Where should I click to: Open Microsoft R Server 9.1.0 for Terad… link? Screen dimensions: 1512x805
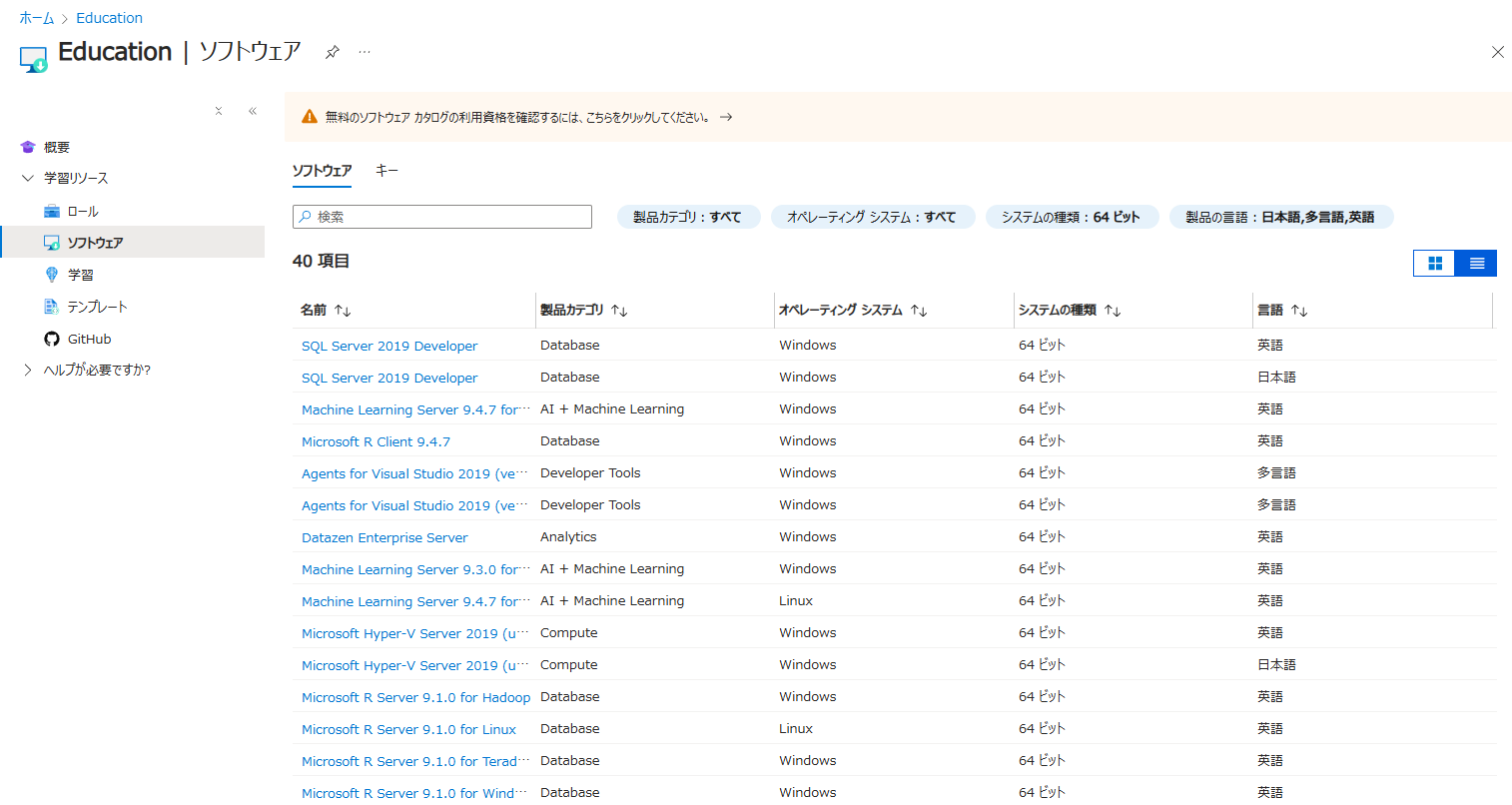pos(415,761)
